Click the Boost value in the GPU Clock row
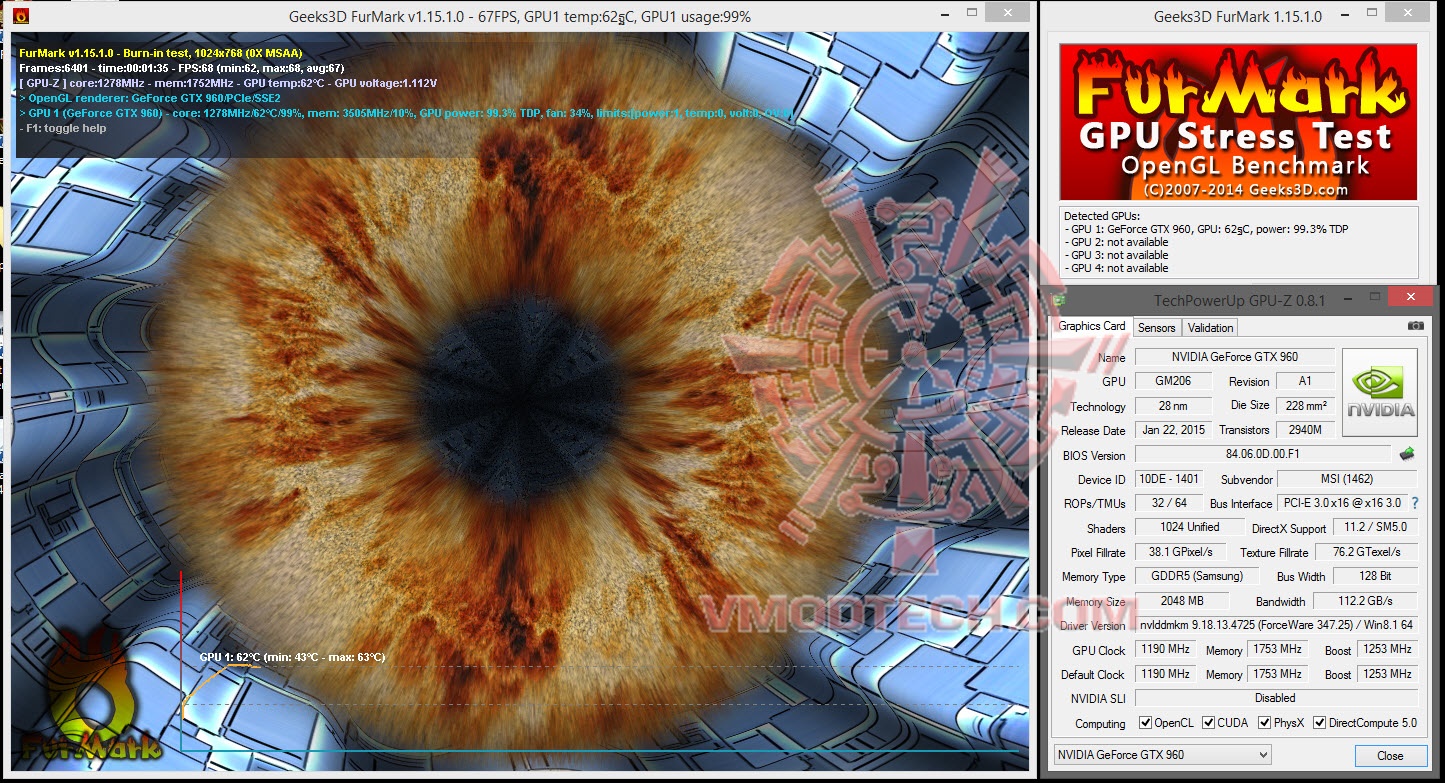The width and height of the screenshot is (1445, 783). click(x=1387, y=650)
